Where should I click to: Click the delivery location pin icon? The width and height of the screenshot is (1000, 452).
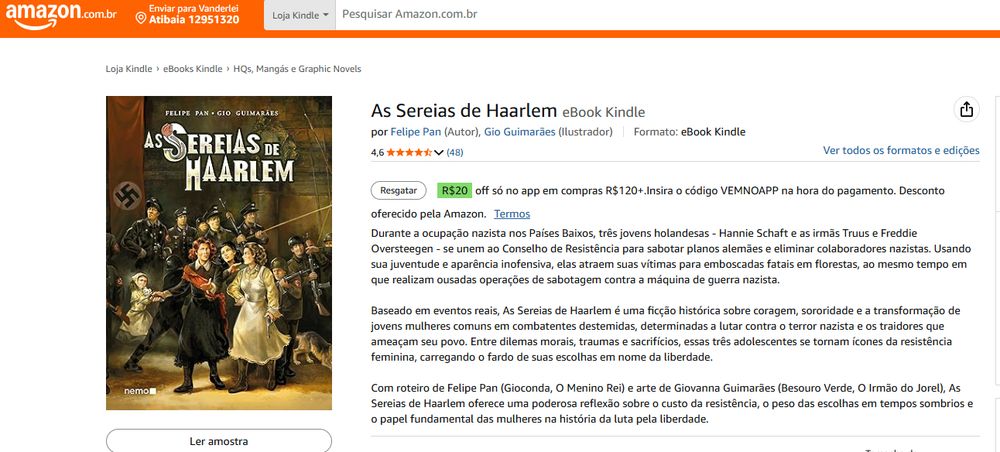[141, 18]
